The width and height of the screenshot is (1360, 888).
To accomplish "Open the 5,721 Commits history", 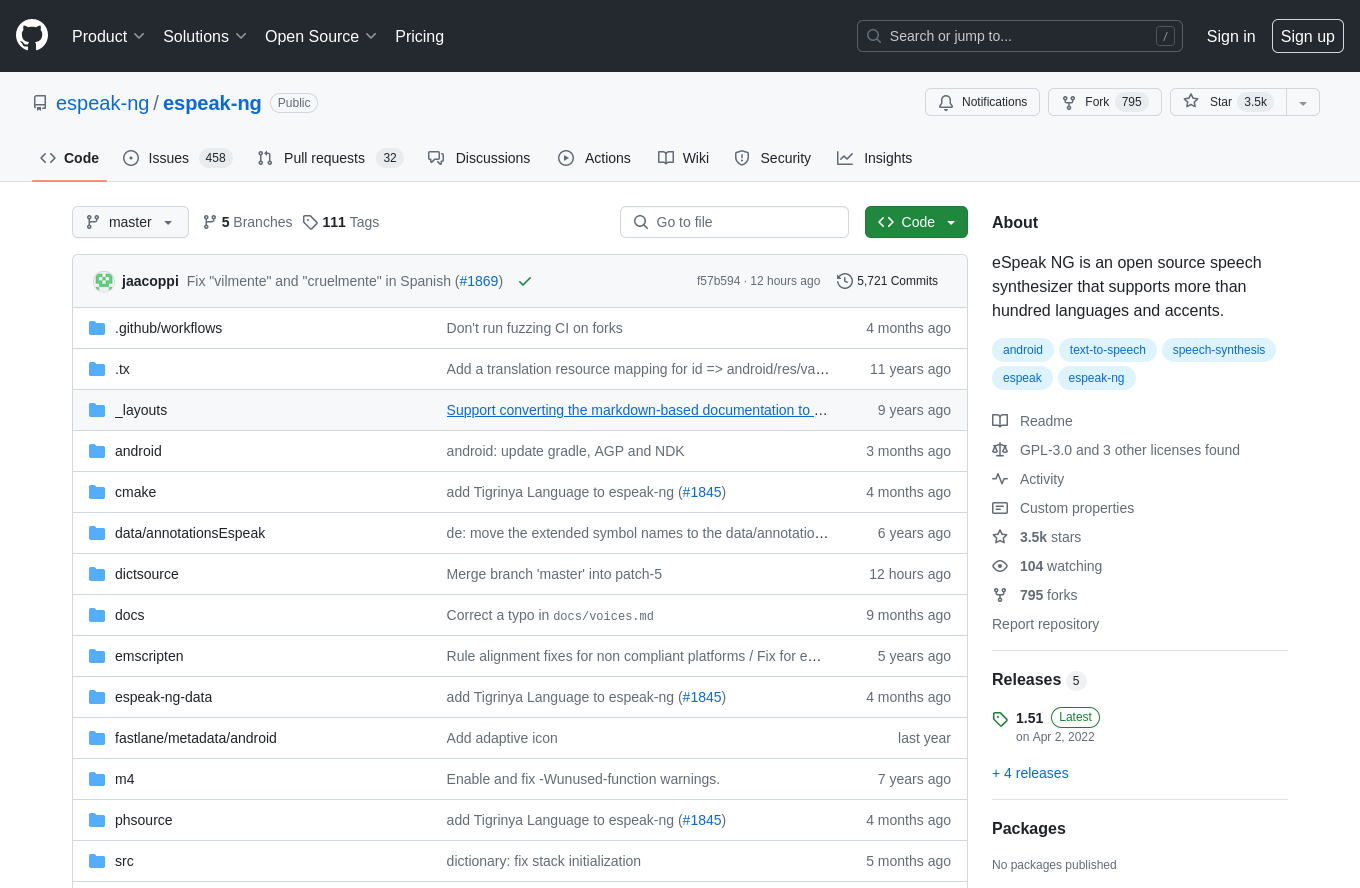I will click(x=888, y=281).
